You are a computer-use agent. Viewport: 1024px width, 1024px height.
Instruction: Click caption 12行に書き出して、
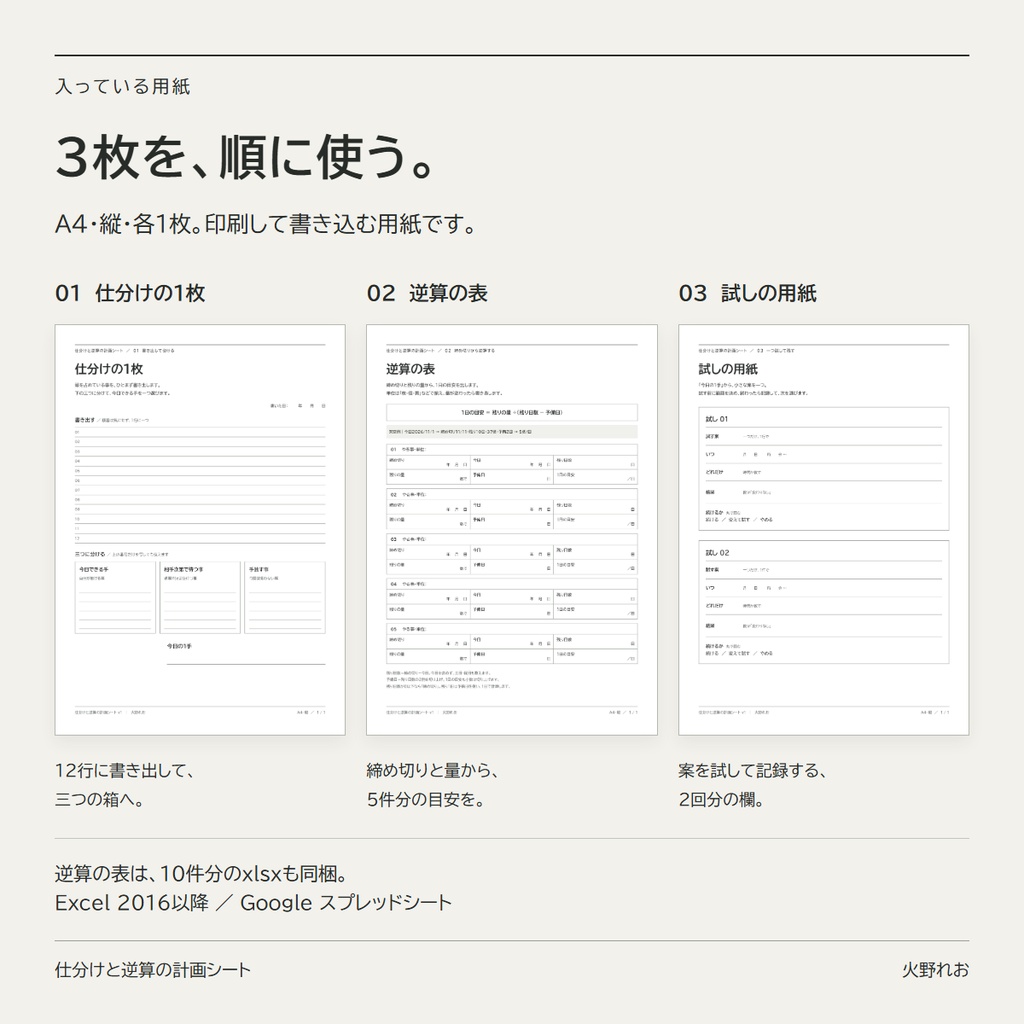coord(125,771)
